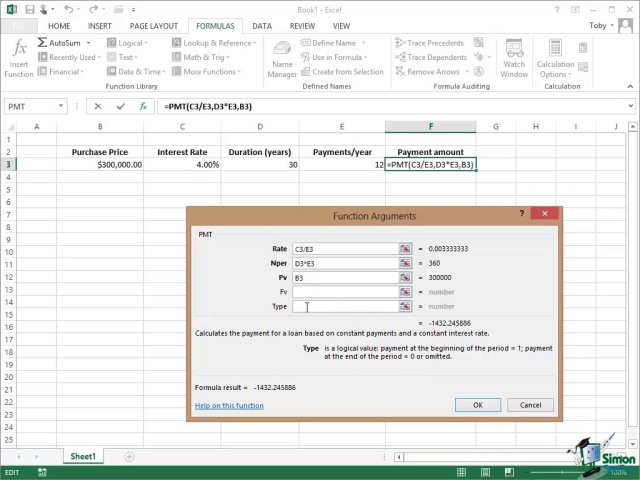Click into the Fv input field

click(x=345, y=292)
